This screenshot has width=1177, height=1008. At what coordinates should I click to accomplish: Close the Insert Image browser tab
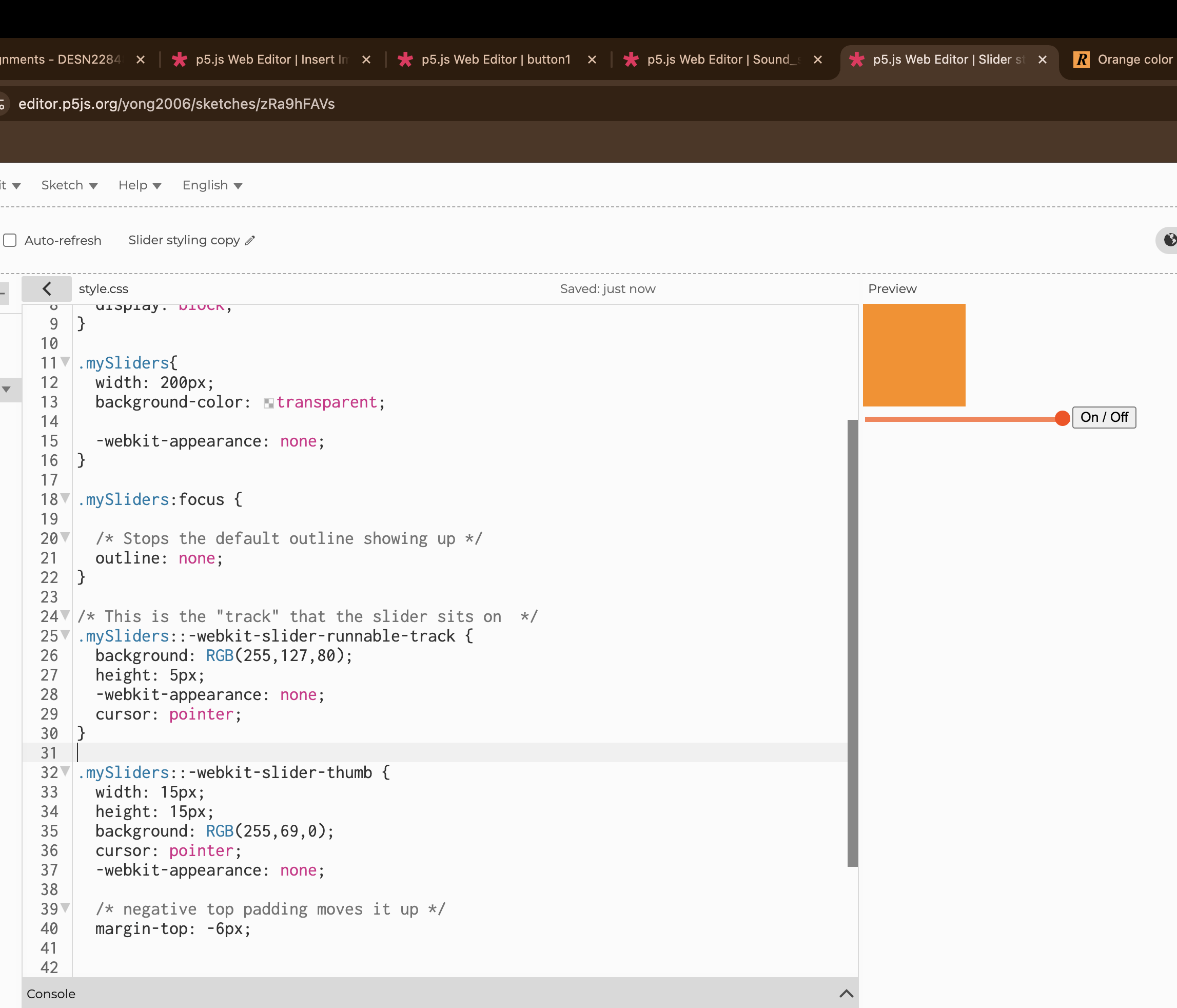coord(366,60)
